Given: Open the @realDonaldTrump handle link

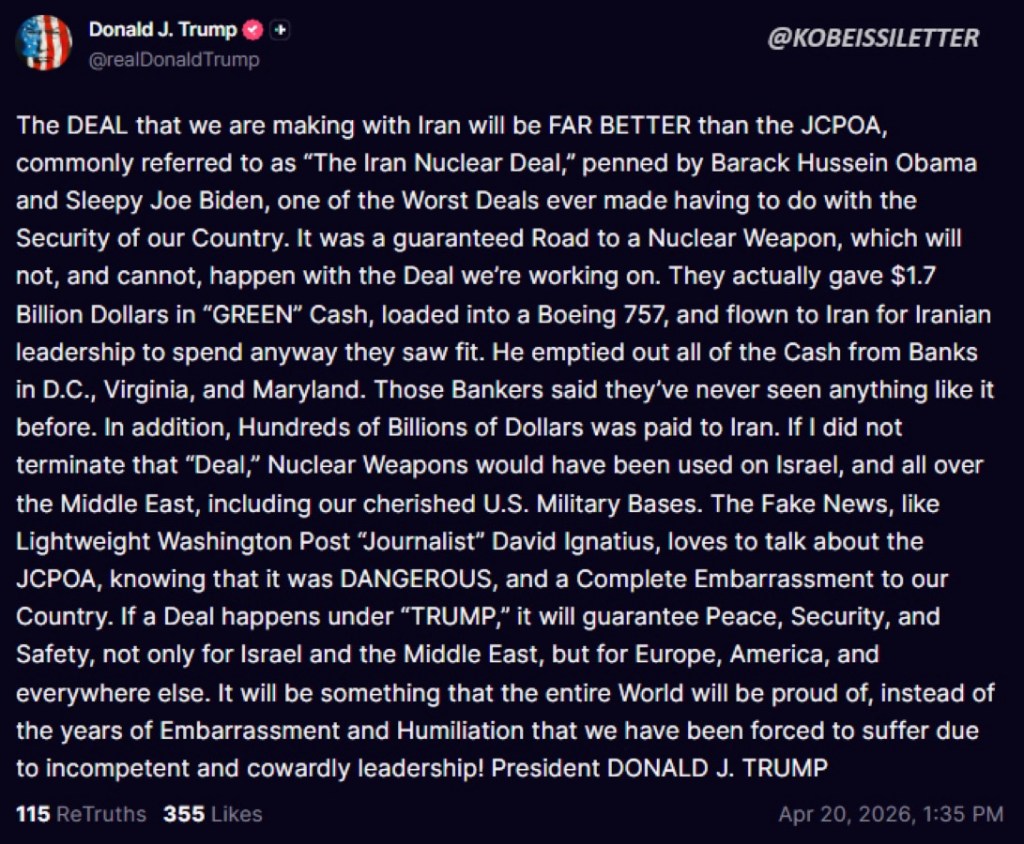Looking at the screenshot, I should [174, 60].
